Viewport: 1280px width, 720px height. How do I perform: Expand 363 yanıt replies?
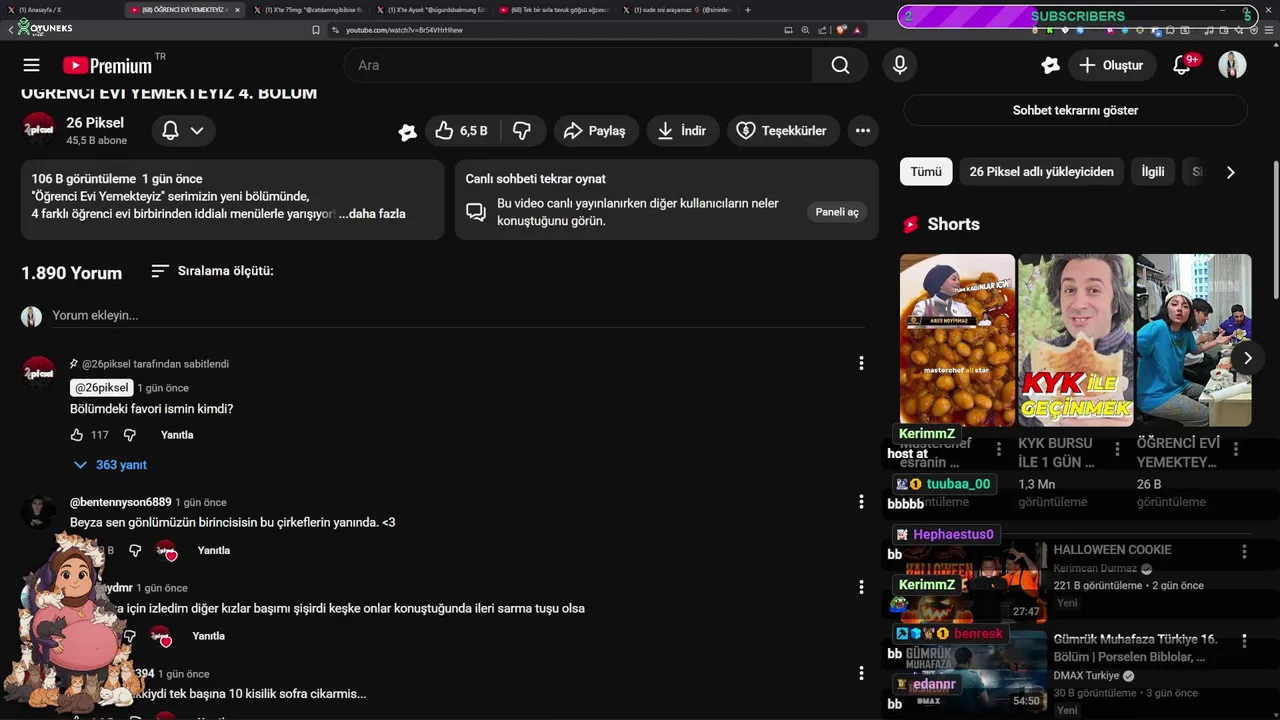click(x=110, y=465)
